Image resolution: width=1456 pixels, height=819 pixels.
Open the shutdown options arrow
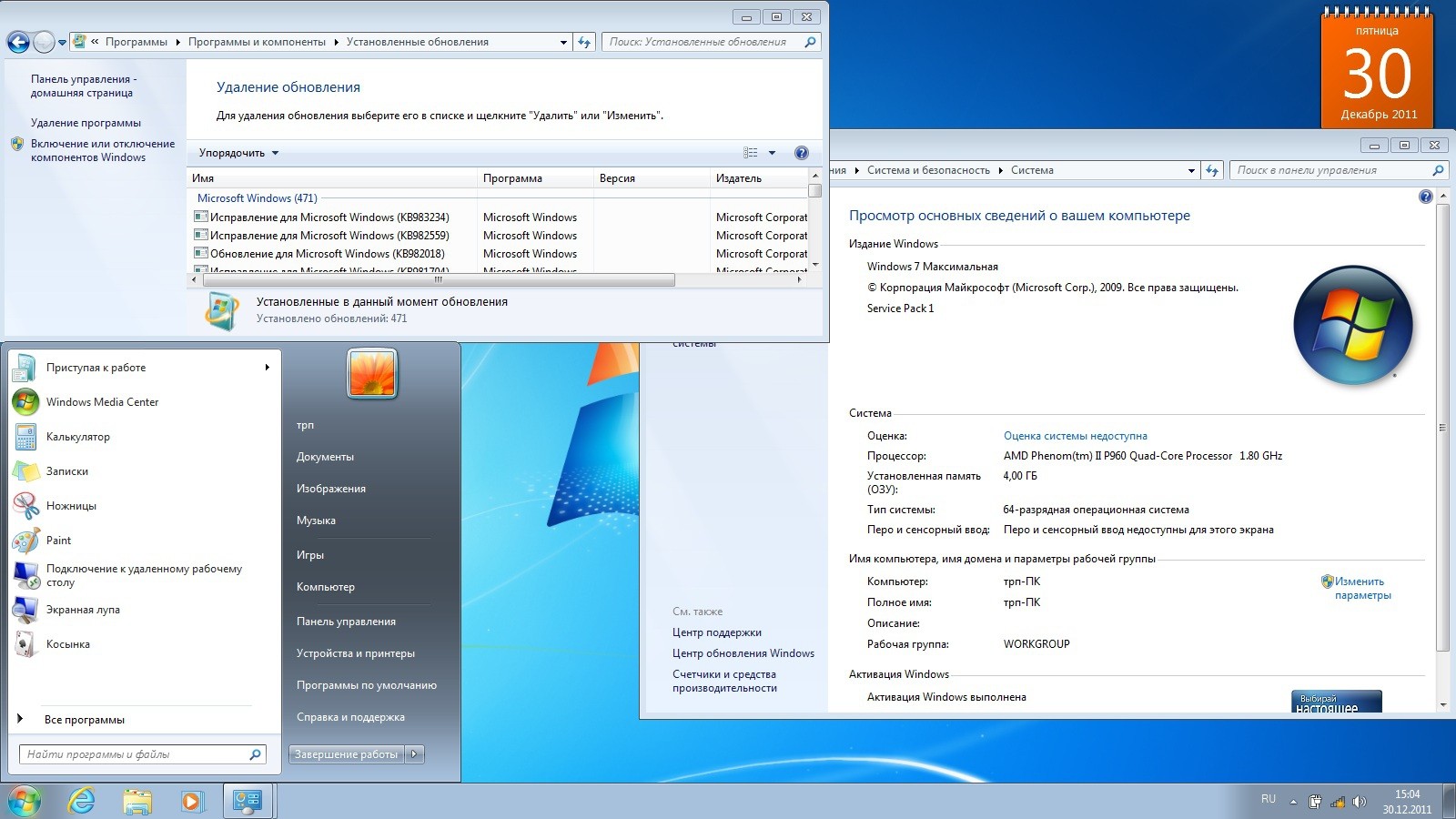(x=414, y=753)
